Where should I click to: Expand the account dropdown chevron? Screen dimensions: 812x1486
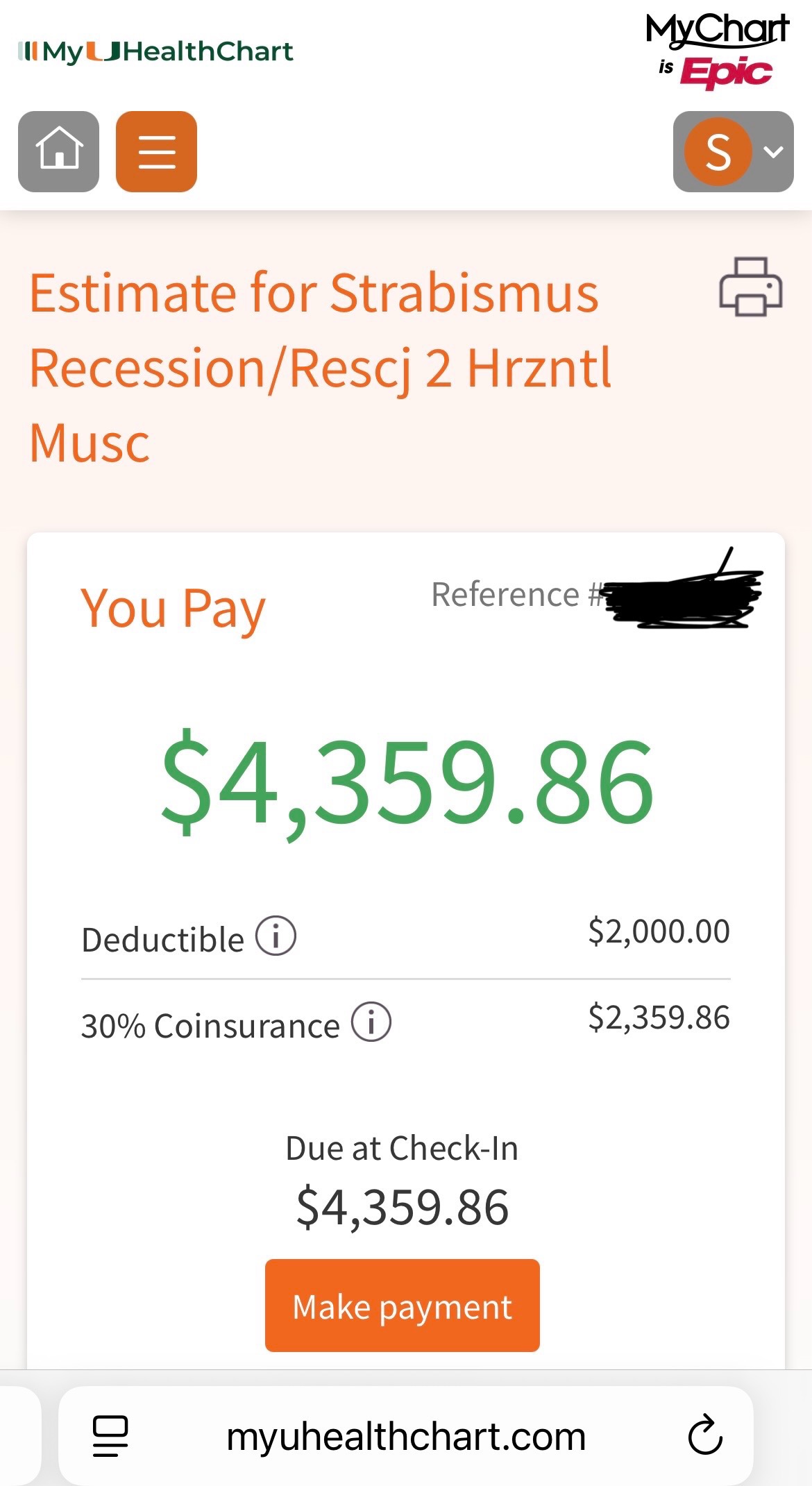[x=773, y=151]
